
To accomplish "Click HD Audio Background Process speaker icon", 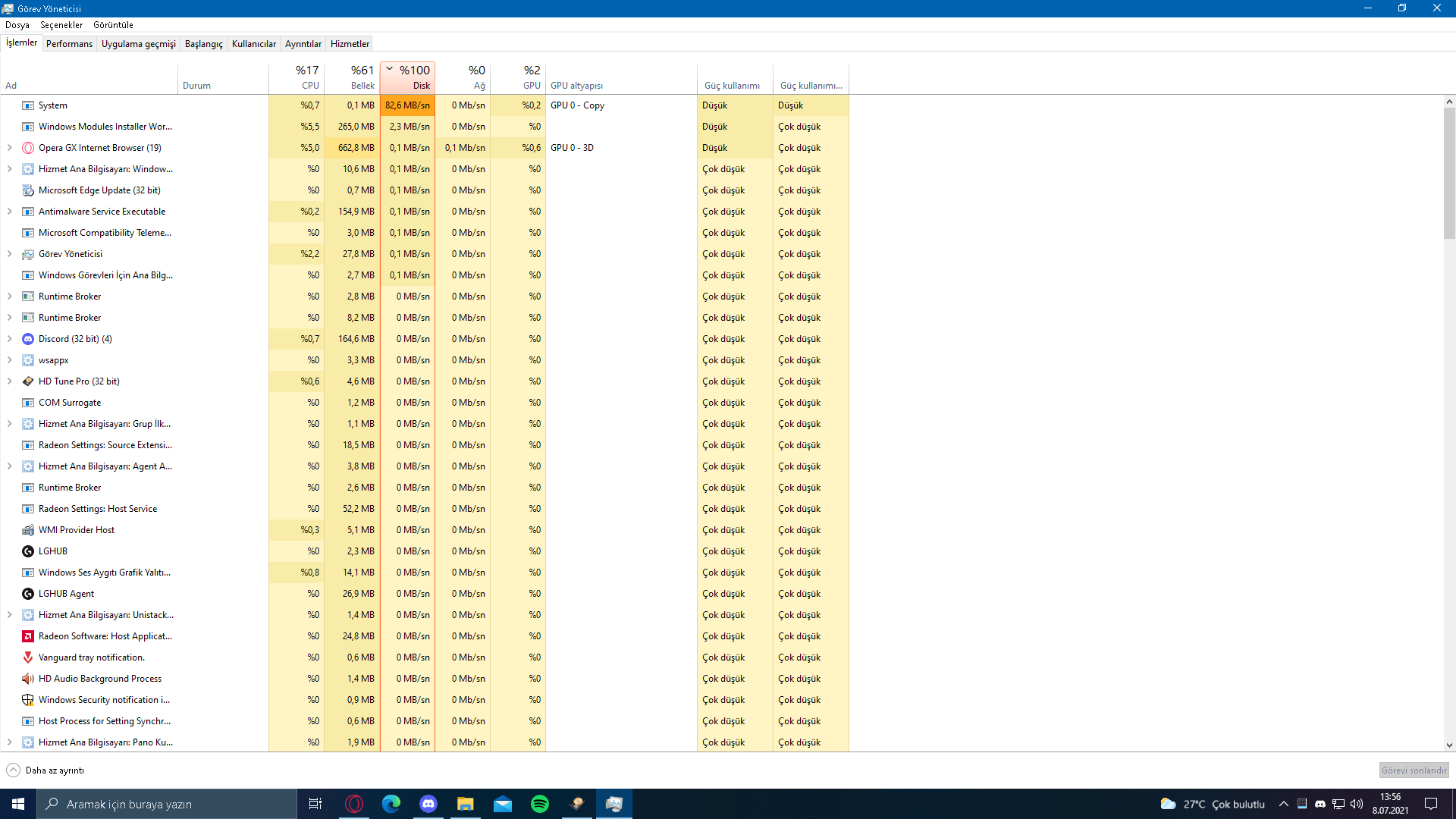I will pyautogui.click(x=28, y=679).
